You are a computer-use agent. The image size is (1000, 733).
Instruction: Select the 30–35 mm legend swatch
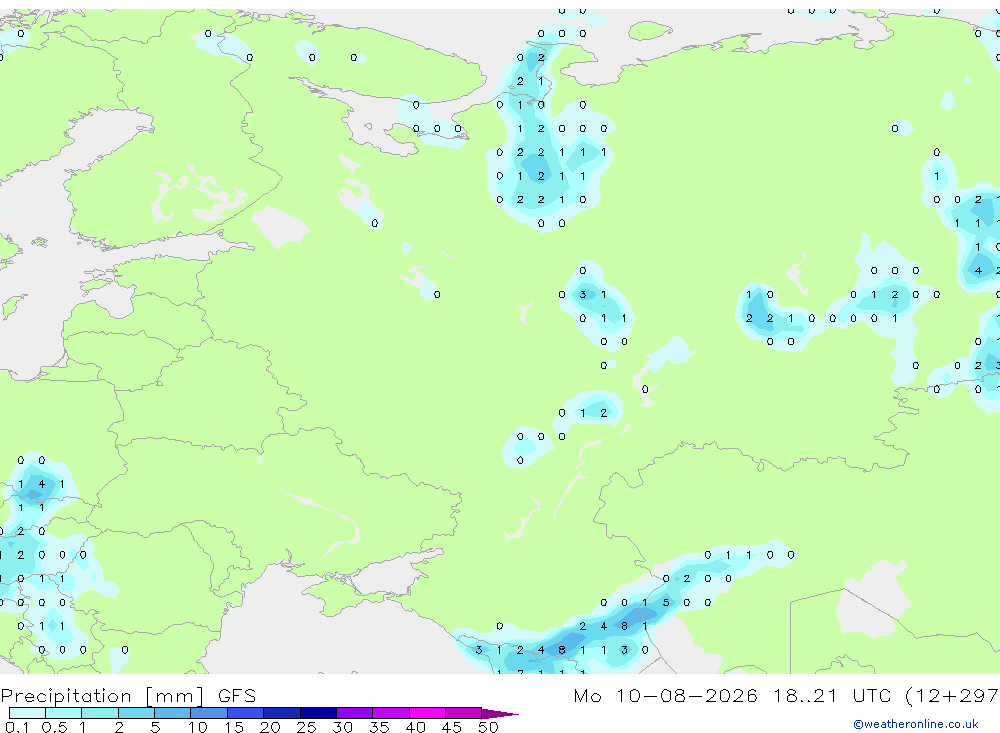tap(355, 713)
